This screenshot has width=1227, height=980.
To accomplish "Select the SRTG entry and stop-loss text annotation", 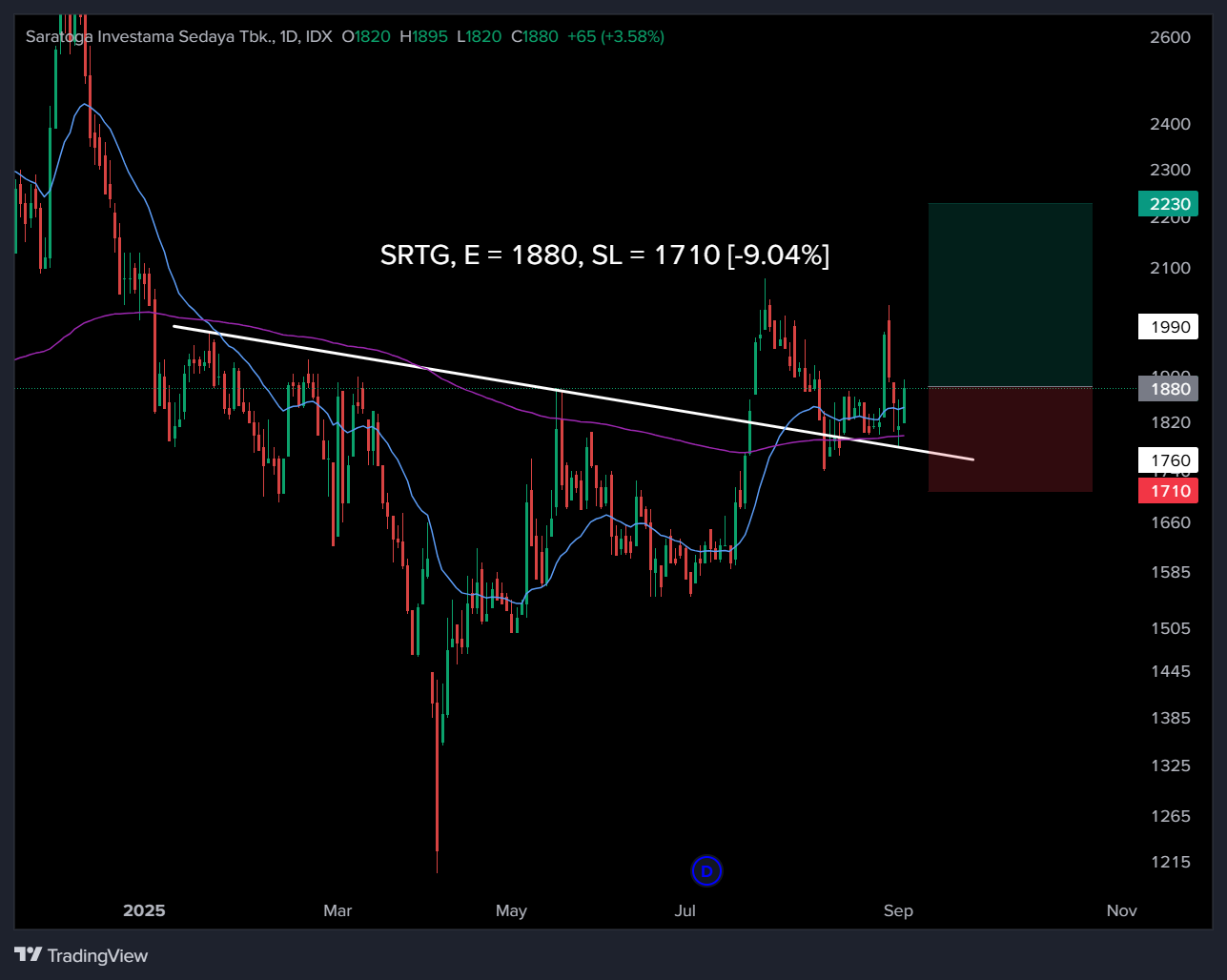I will pyautogui.click(x=604, y=255).
